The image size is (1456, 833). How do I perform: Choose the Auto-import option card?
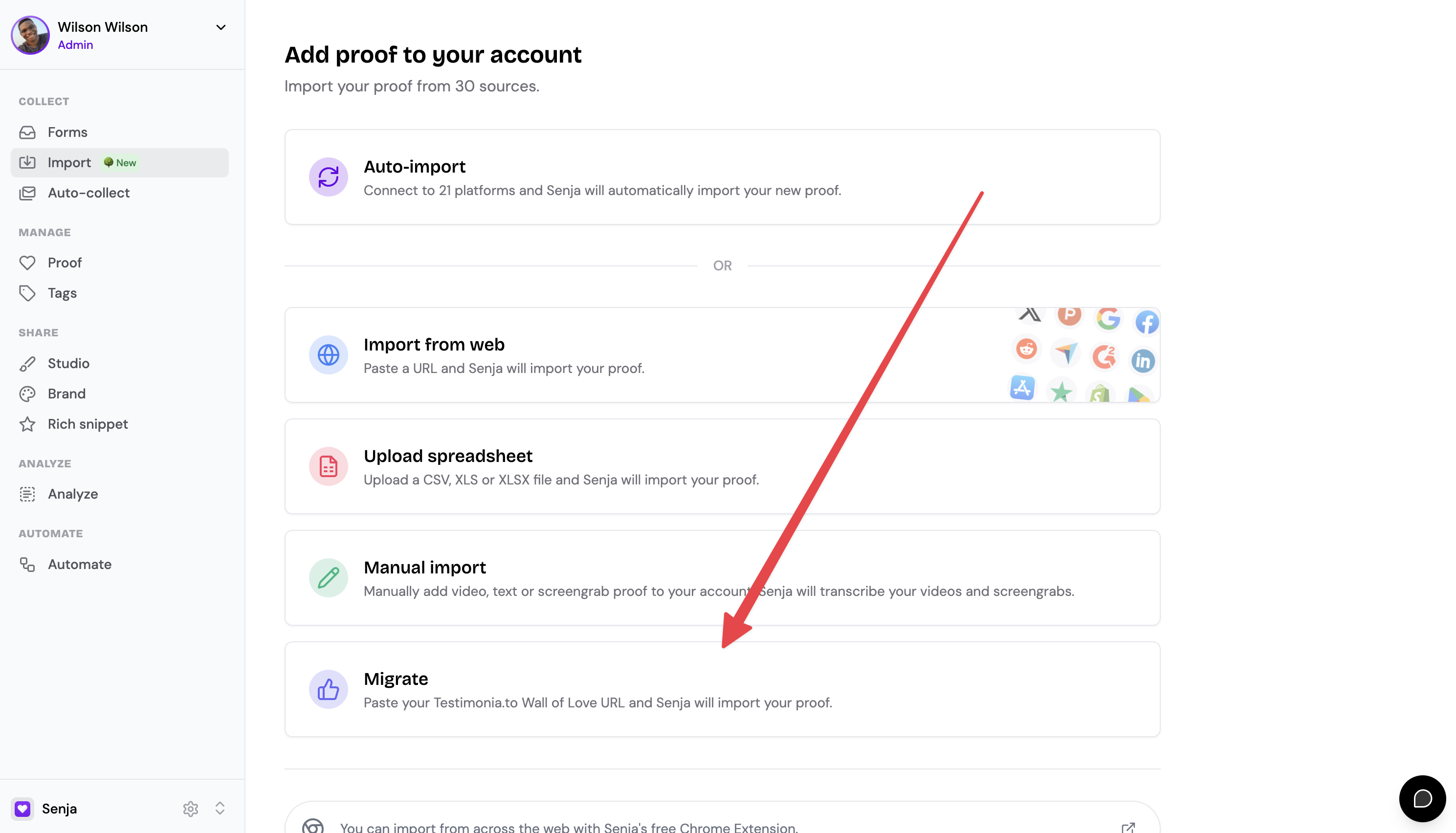722,177
